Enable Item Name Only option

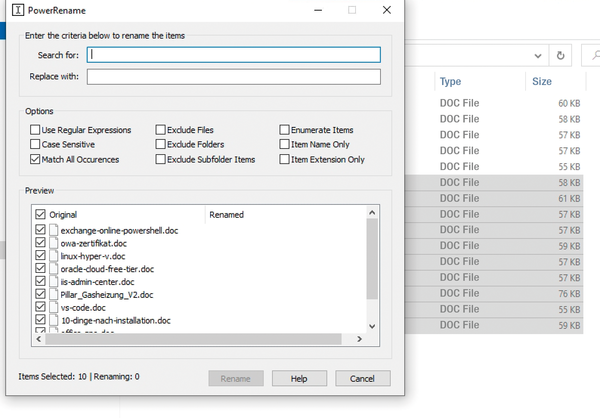point(284,144)
